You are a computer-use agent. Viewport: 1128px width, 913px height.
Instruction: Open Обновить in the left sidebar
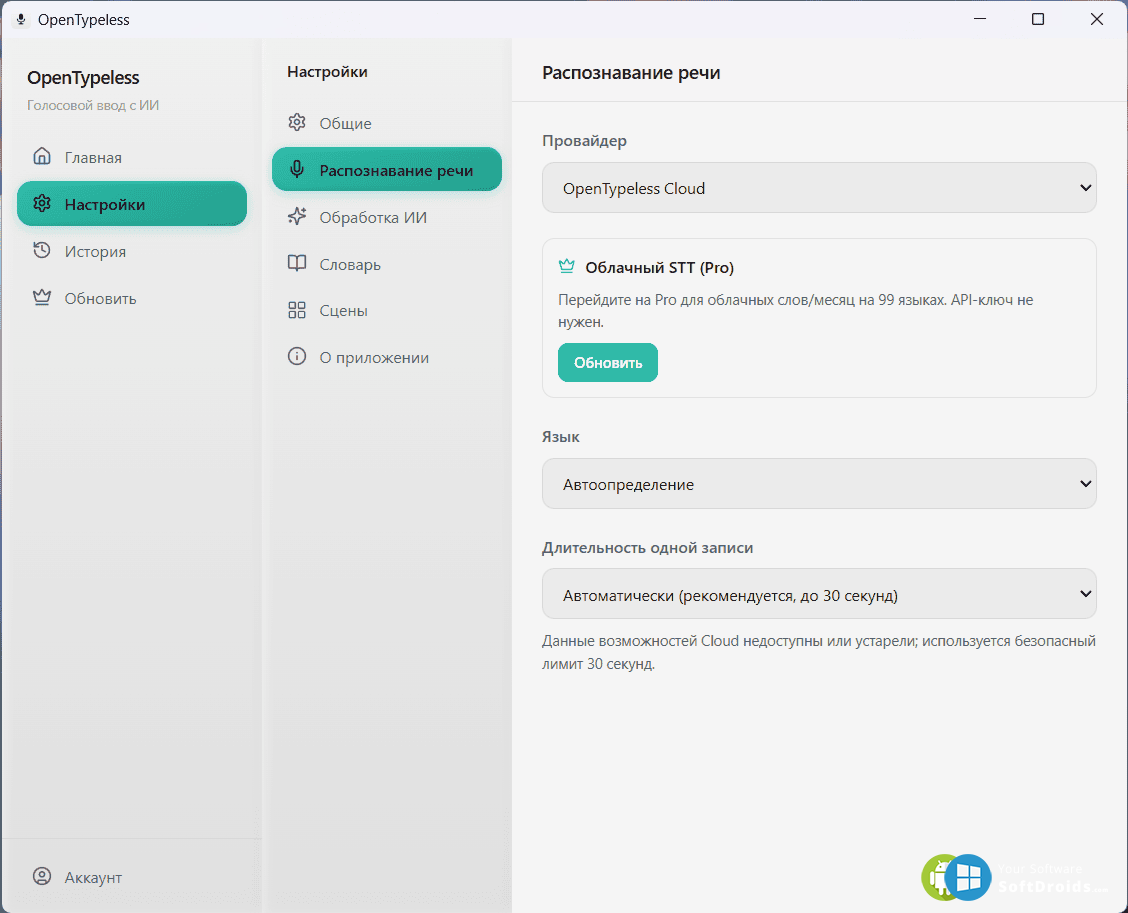pos(132,298)
